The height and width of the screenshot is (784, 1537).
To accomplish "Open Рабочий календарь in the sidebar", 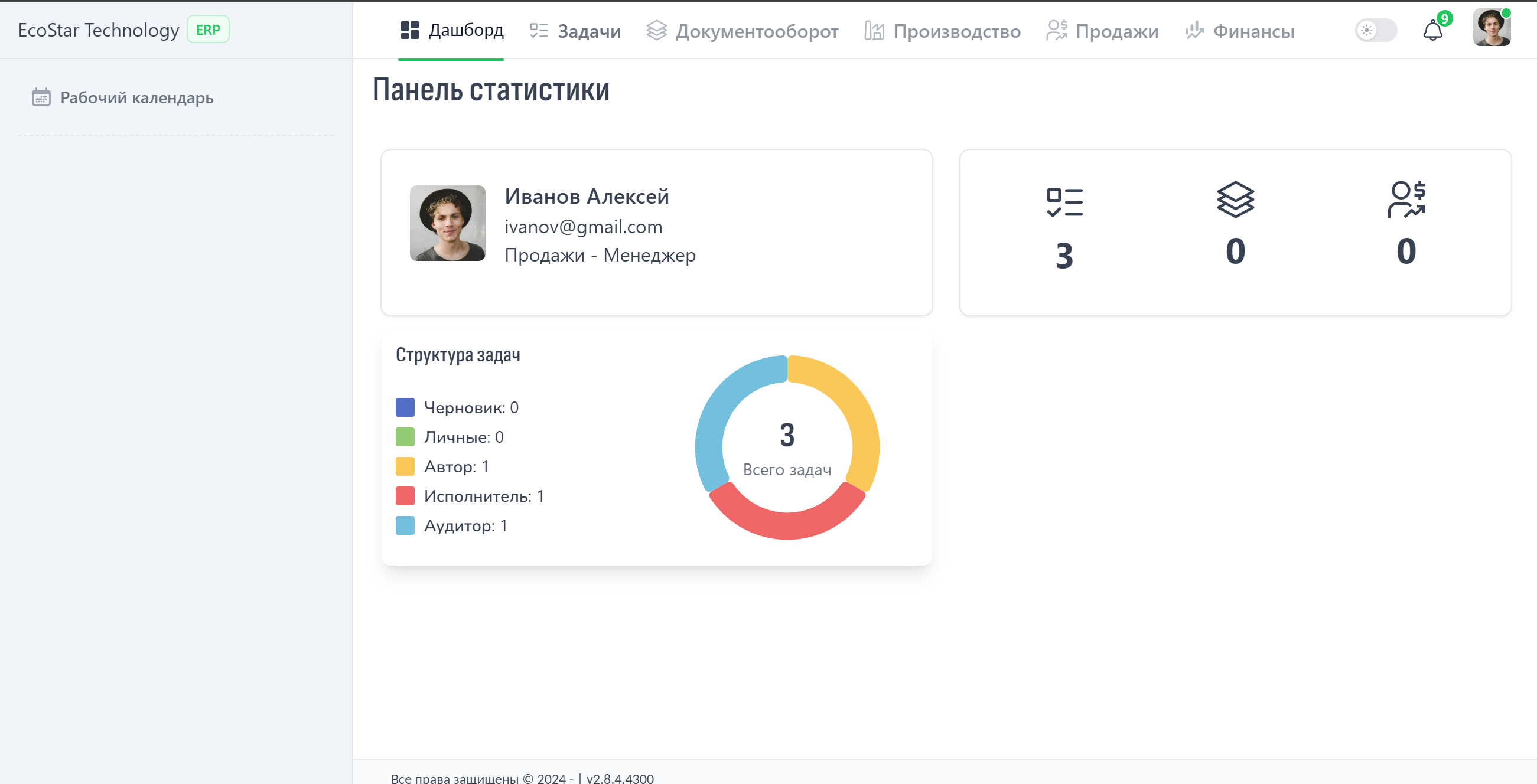I will pos(135,98).
